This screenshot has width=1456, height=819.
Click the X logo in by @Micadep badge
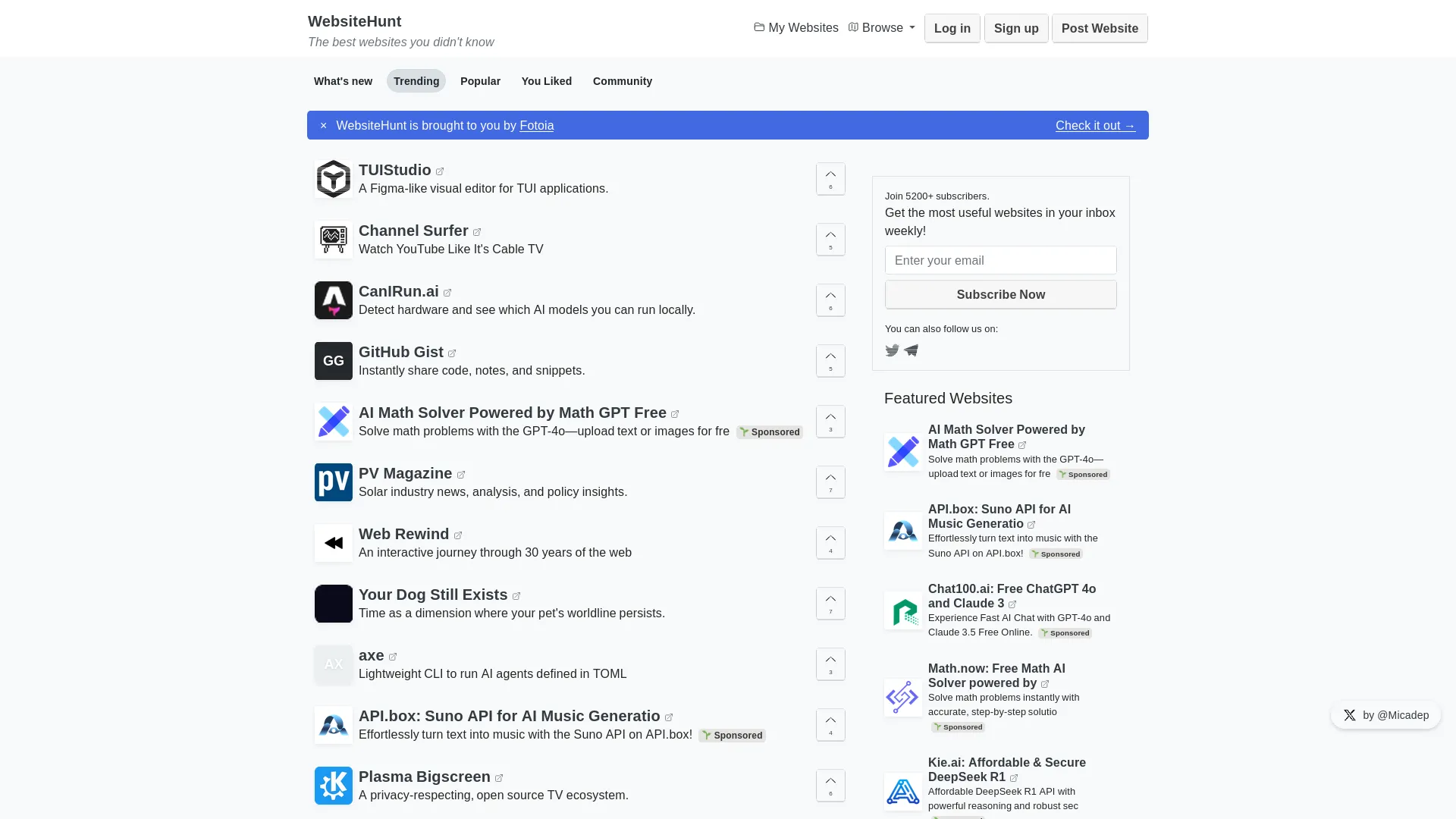[x=1350, y=715]
